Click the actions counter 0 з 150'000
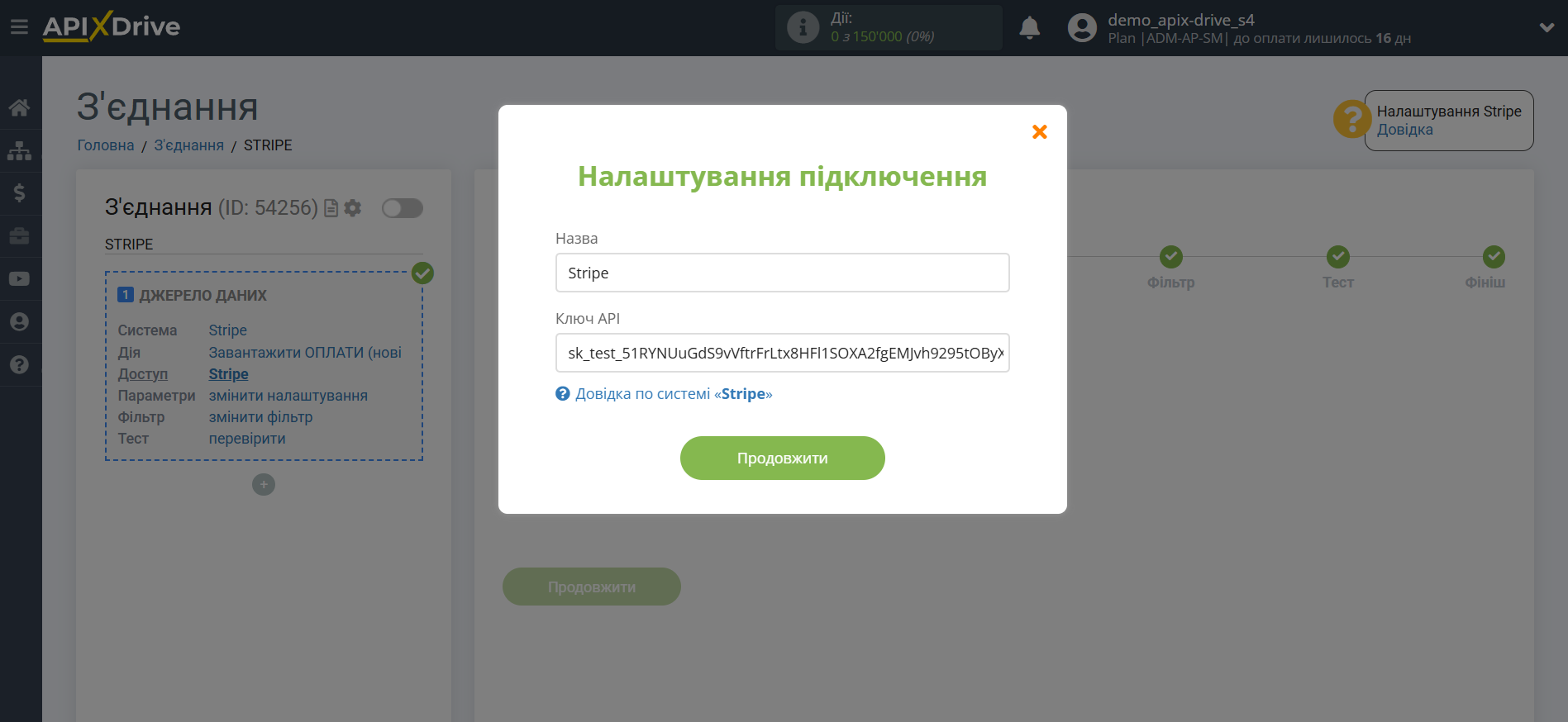1568x722 pixels. pyautogui.click(x=882, y=36)
